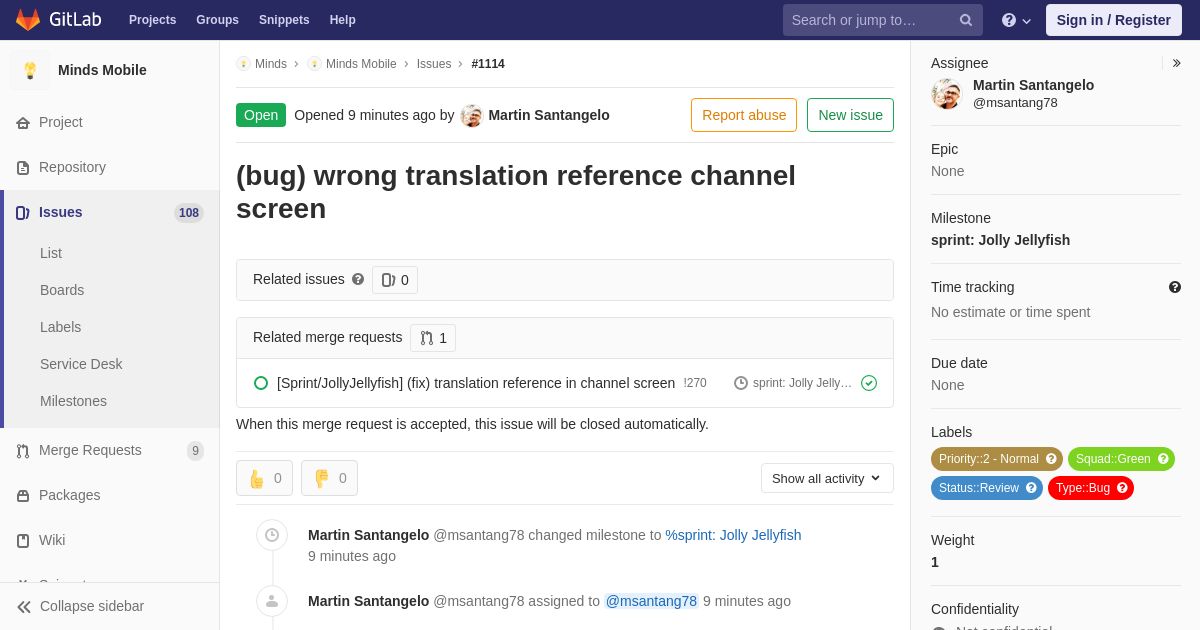Click the Related issues help icon
This screenshot has height=630, width=1200.
tap(358, 279)
